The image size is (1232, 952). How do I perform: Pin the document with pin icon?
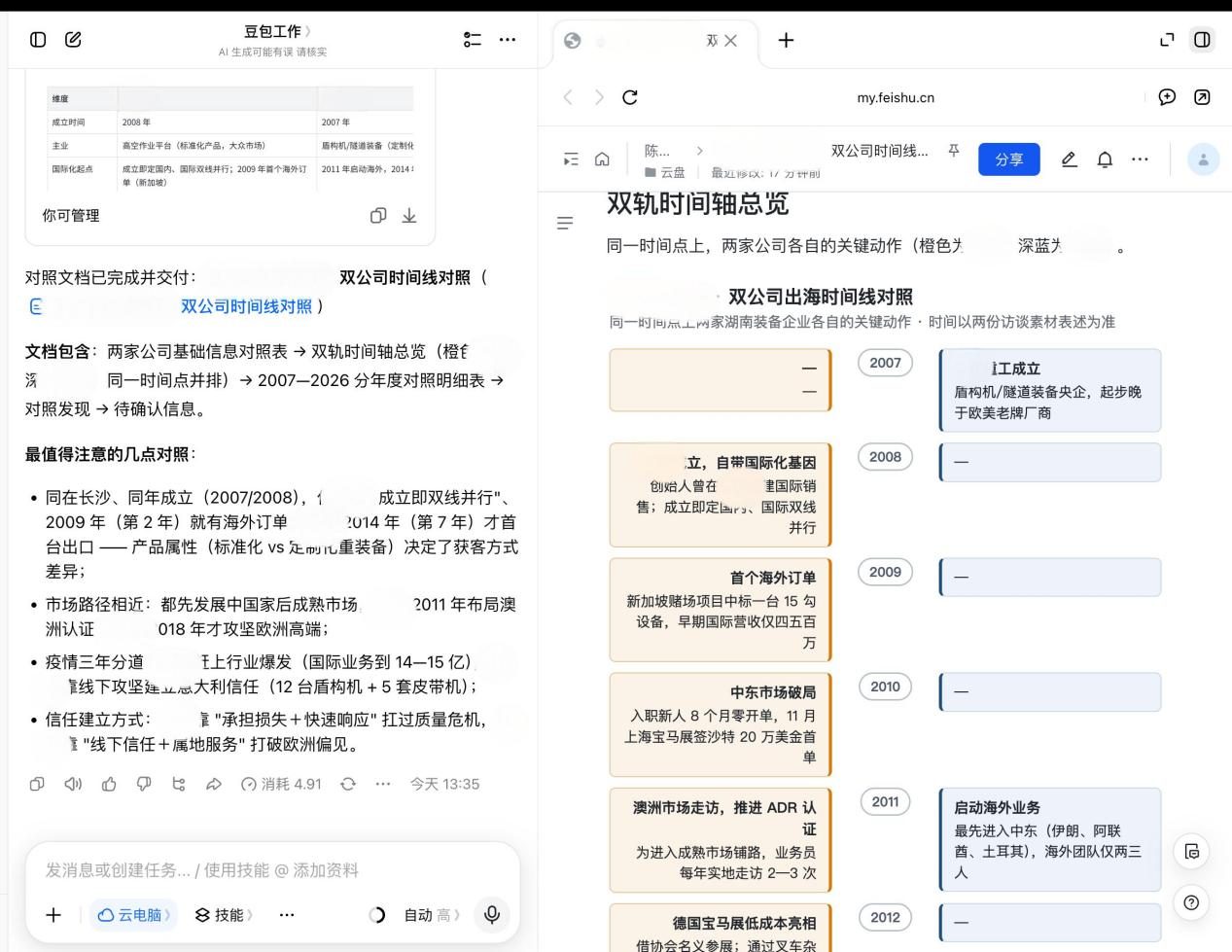pos(954,151)
